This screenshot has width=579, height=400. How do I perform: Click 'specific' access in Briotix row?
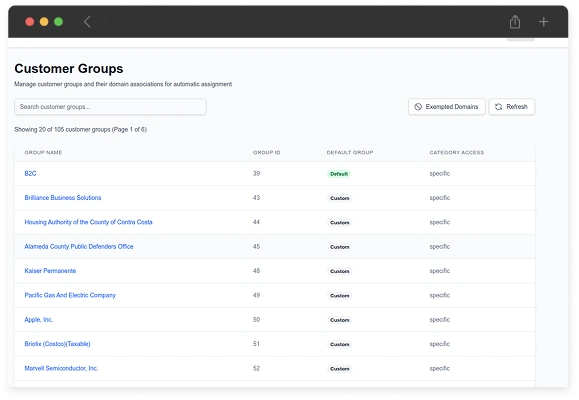pos(439,344)
